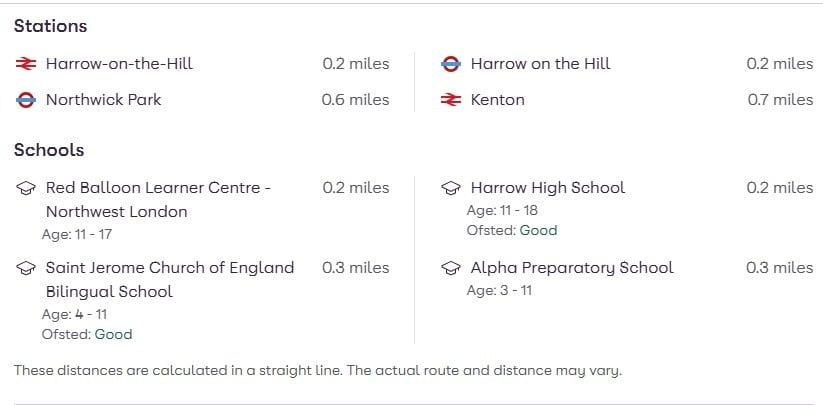Click the graduation cap icon for Alpha Preparatory

pyautogui.click(x=451, y=268)
